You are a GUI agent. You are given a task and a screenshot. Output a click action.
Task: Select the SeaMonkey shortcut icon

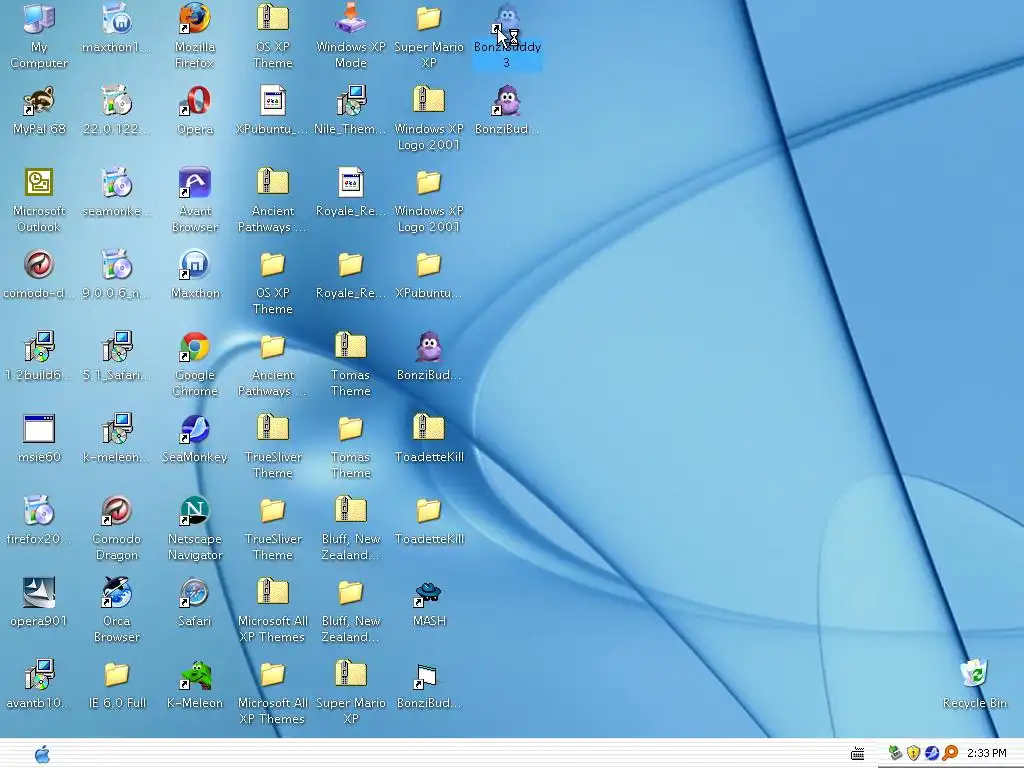[195, 428]
